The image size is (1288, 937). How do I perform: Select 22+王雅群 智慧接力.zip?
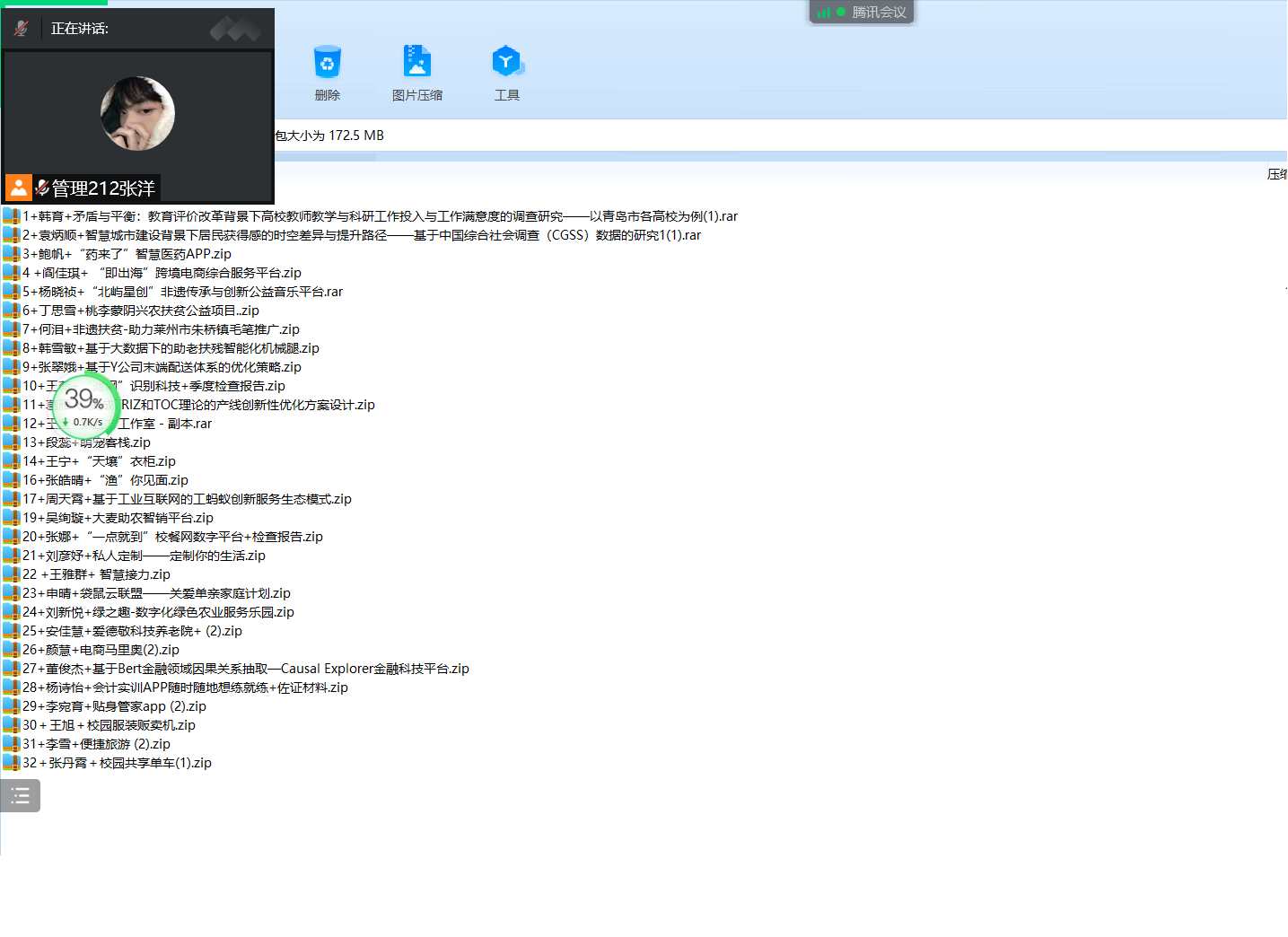click(x=96, y=574)
